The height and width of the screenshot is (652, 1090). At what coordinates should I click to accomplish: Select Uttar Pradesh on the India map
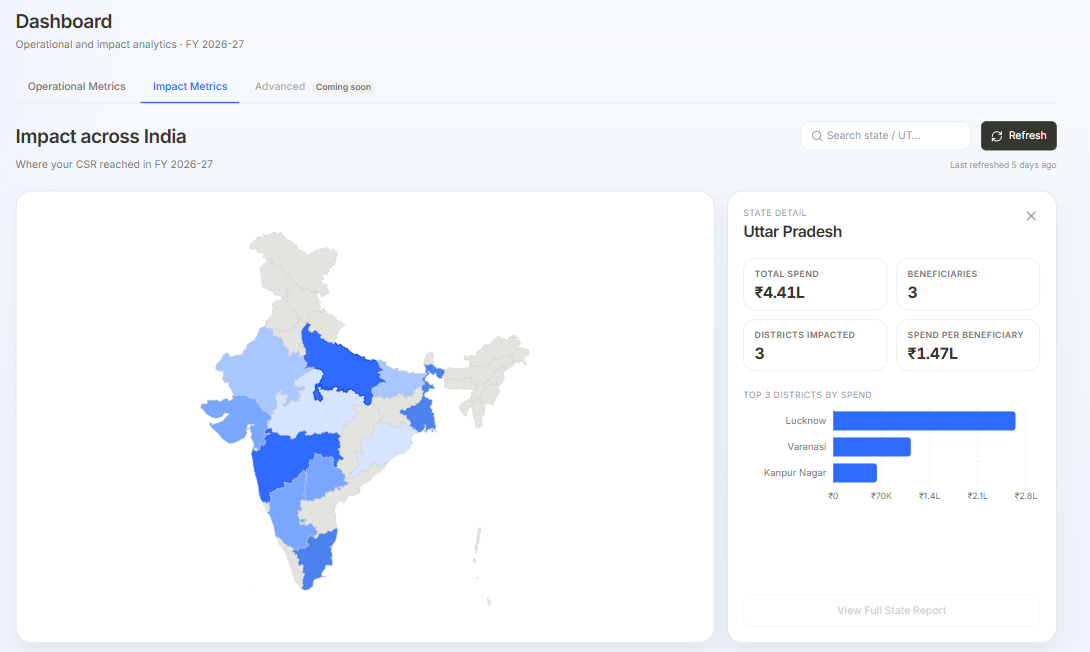(x=341, y=366)
